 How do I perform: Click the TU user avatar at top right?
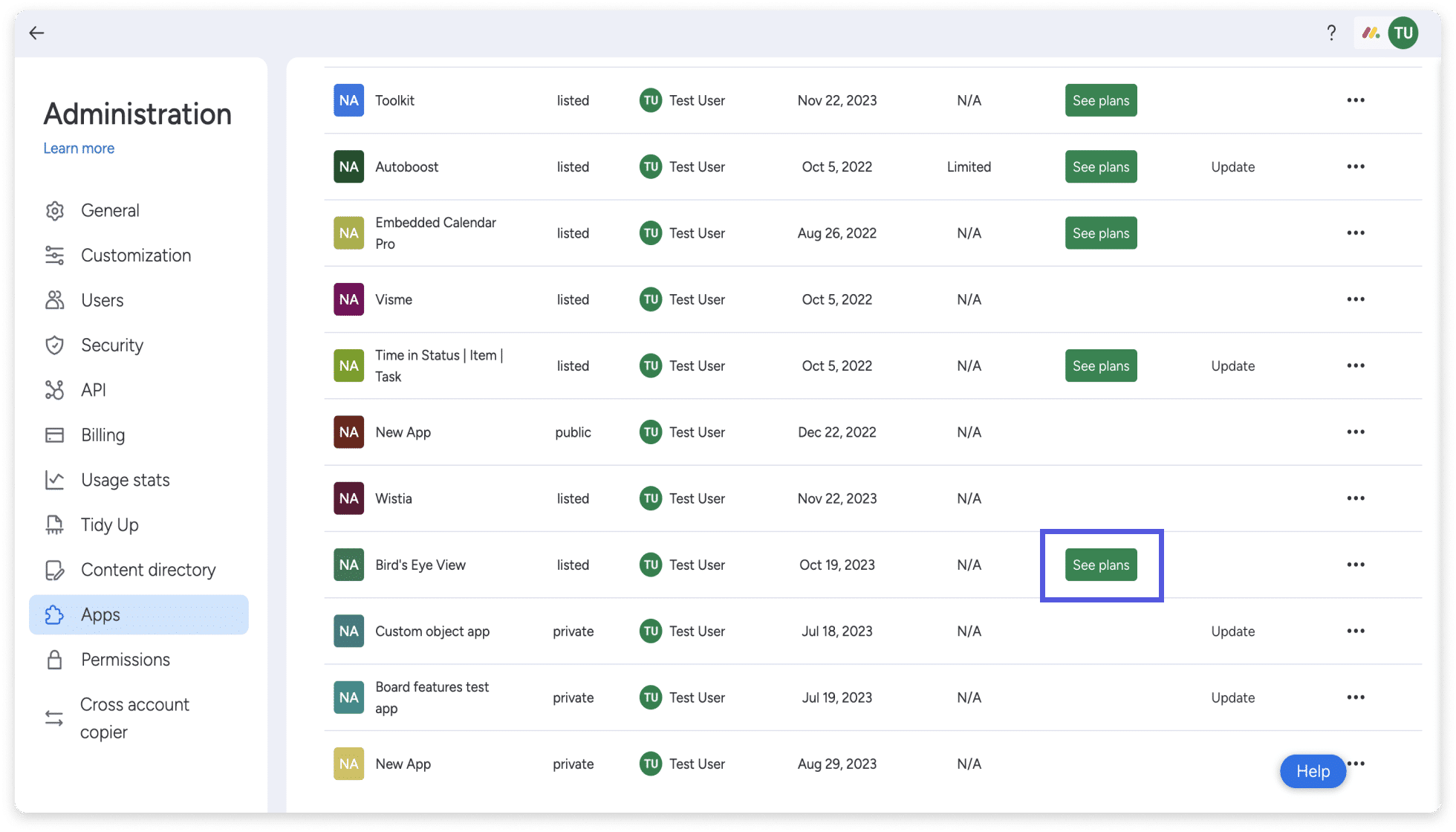click(x=1403, y=33)
